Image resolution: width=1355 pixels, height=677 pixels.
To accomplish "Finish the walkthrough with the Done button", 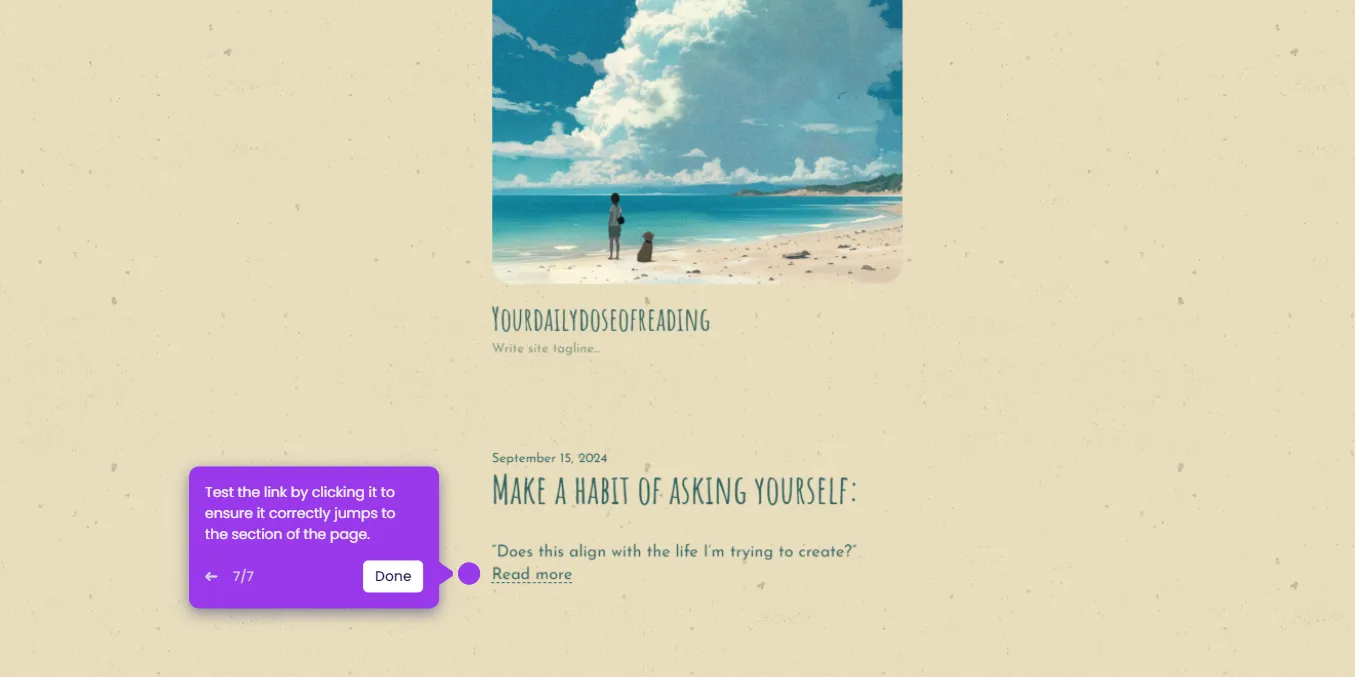I will tap(393, 576).
